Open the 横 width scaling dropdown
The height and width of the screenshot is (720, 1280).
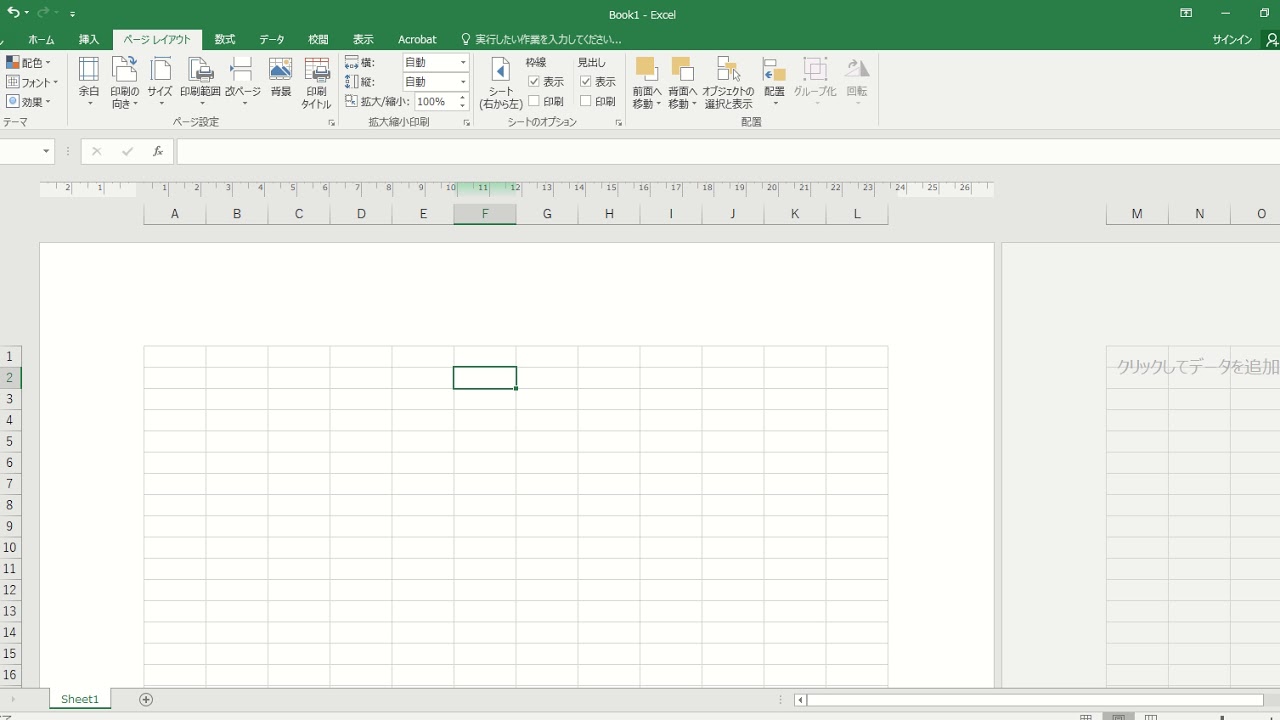463,62
